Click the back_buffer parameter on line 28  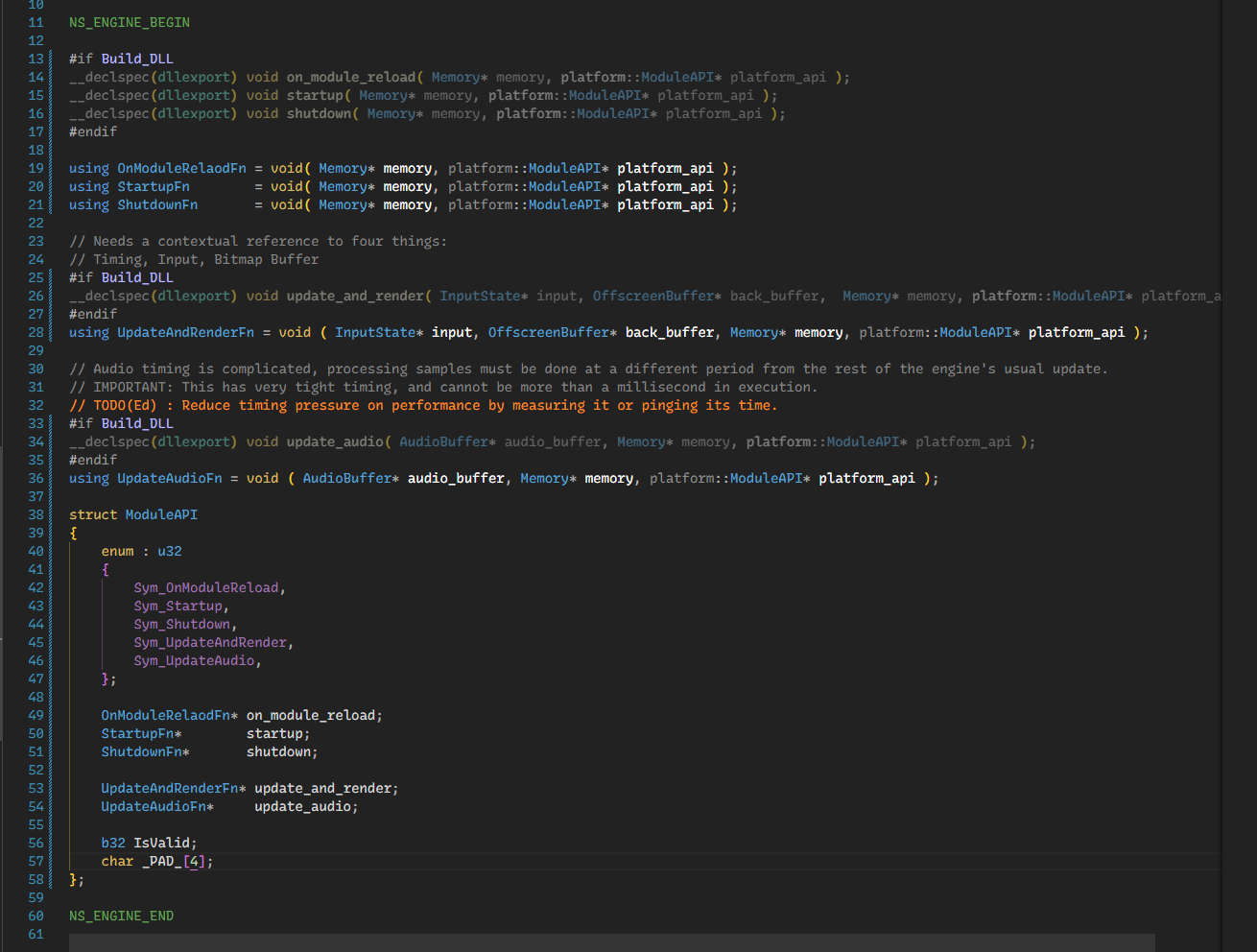point(670,332)
